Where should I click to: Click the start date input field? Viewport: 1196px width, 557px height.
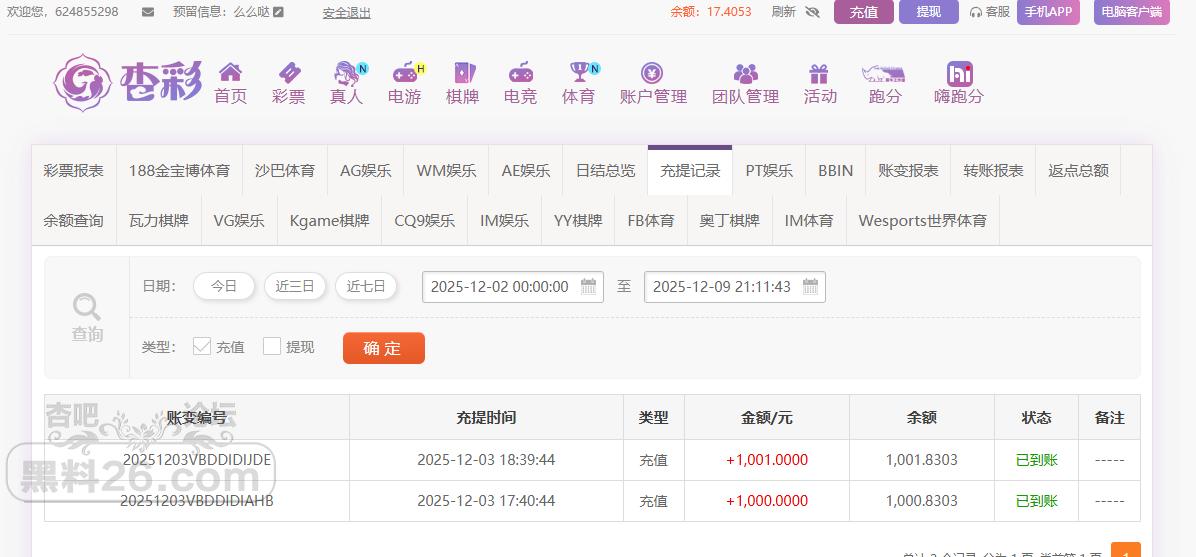[499, 287]
